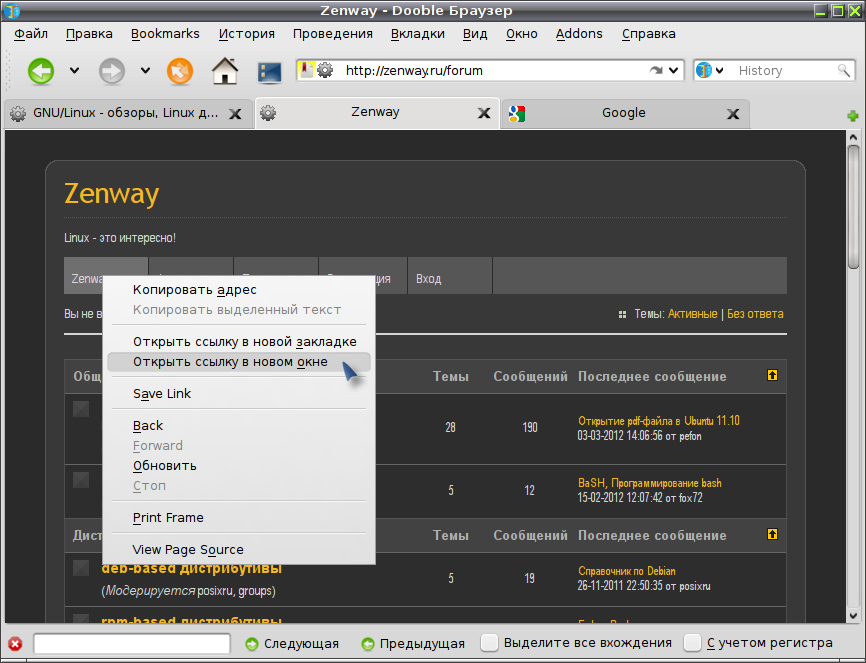Close the Zenway tab
Viewport: 866px width, 663px height.
click(x=484, y=113)
